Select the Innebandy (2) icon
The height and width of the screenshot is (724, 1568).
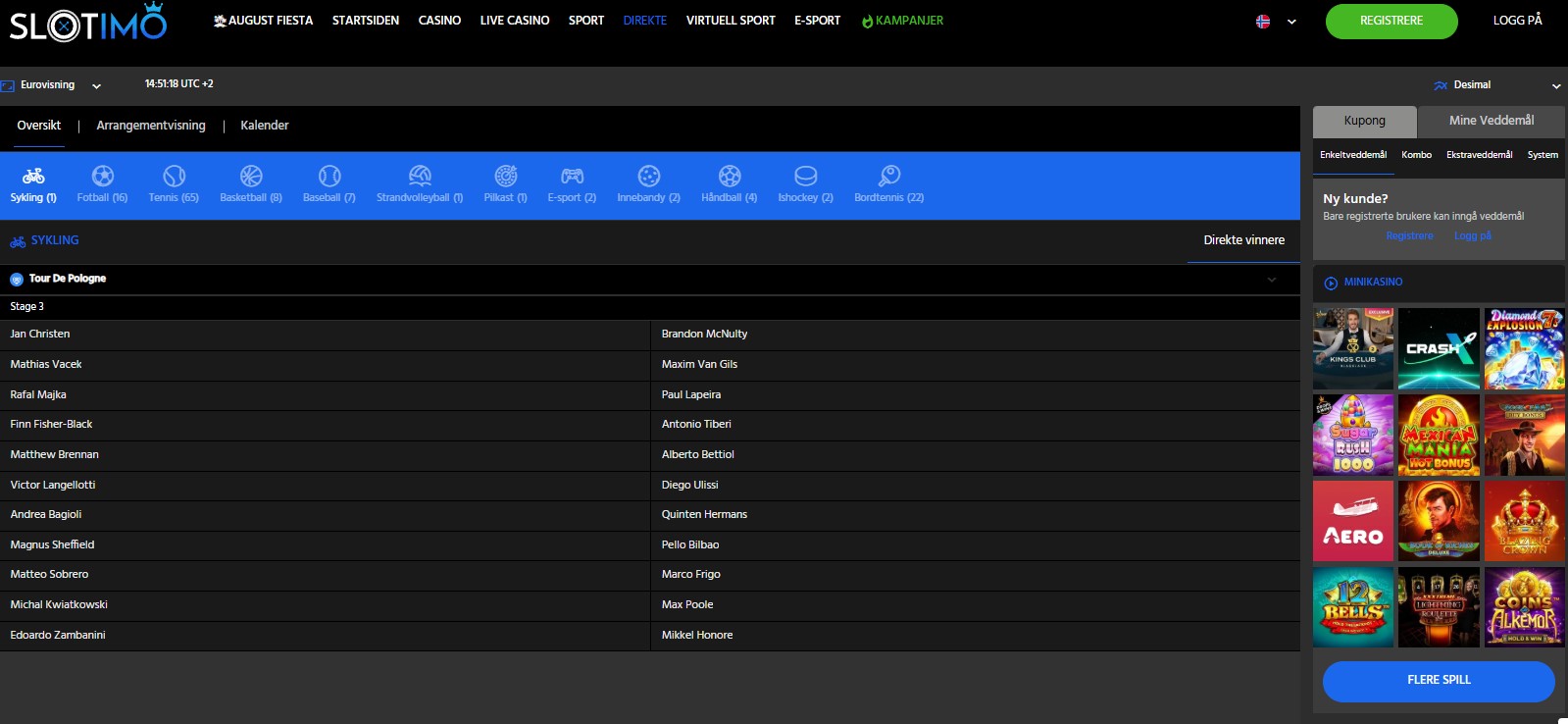coord(648,184)
